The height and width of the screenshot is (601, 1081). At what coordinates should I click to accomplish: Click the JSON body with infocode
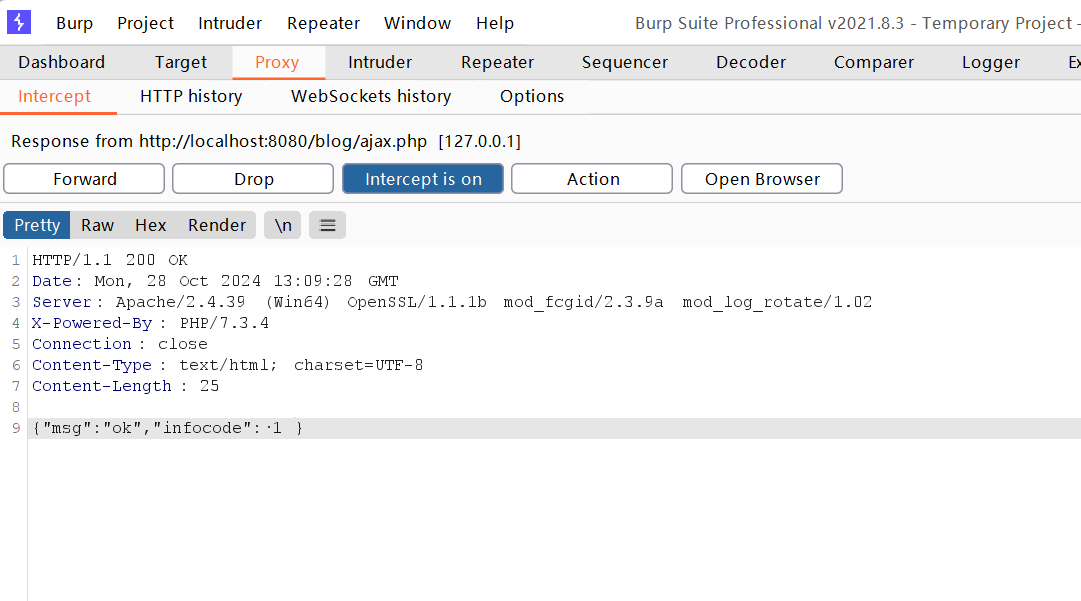tap(168, 428)
